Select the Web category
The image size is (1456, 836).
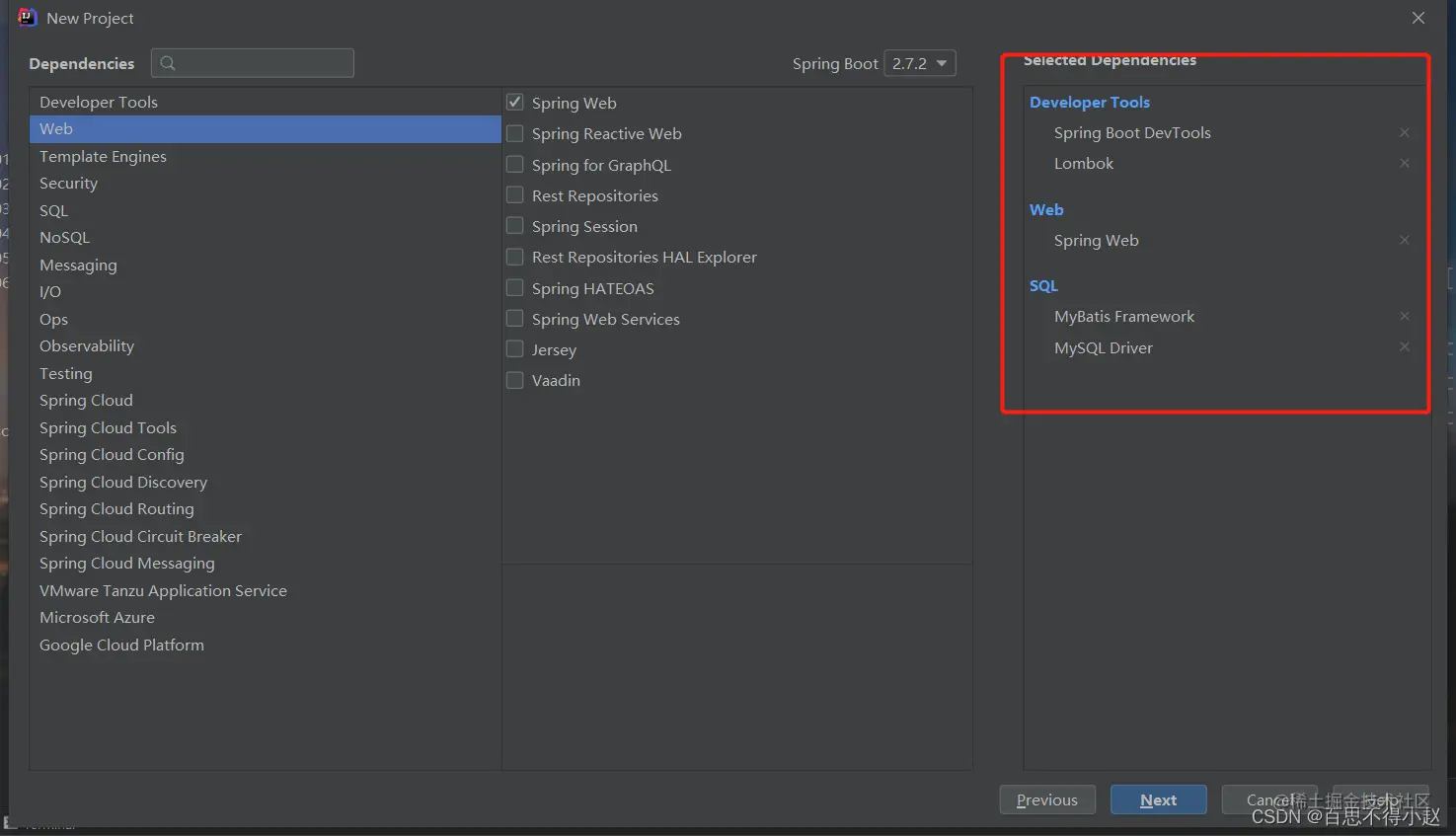pos(266,129)
